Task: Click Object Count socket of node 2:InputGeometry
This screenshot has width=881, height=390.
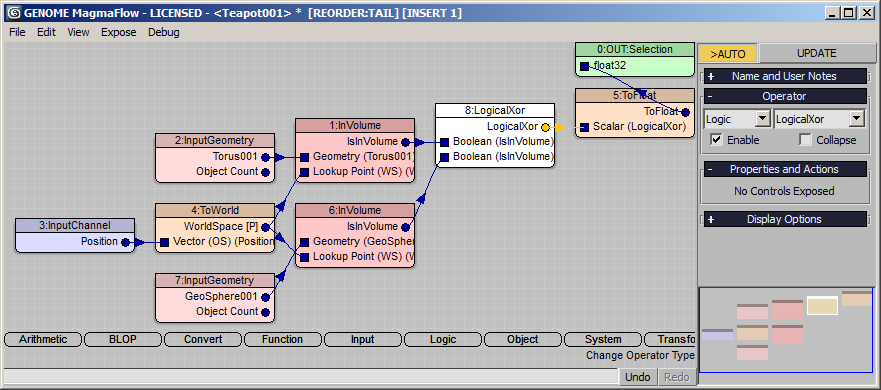Action: pyautogui.click(x=266, y=172)
